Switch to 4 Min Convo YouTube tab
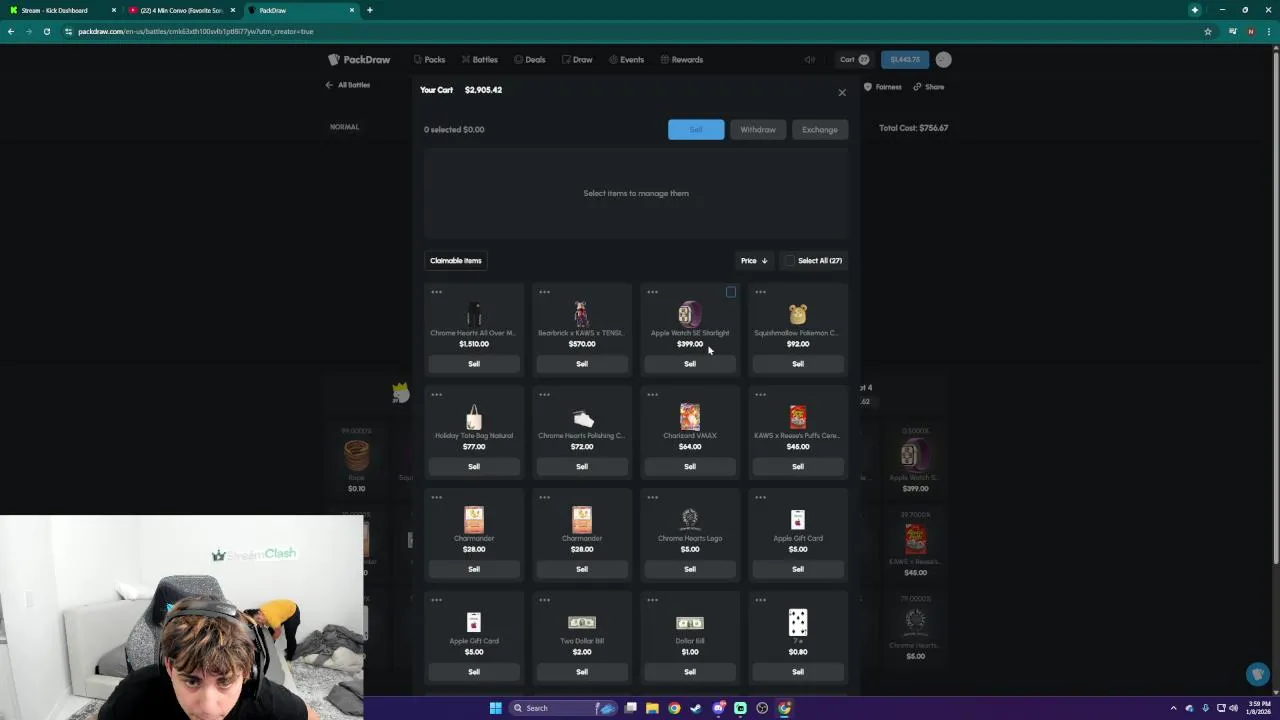The image size is (1280, 720). point(182,10)
